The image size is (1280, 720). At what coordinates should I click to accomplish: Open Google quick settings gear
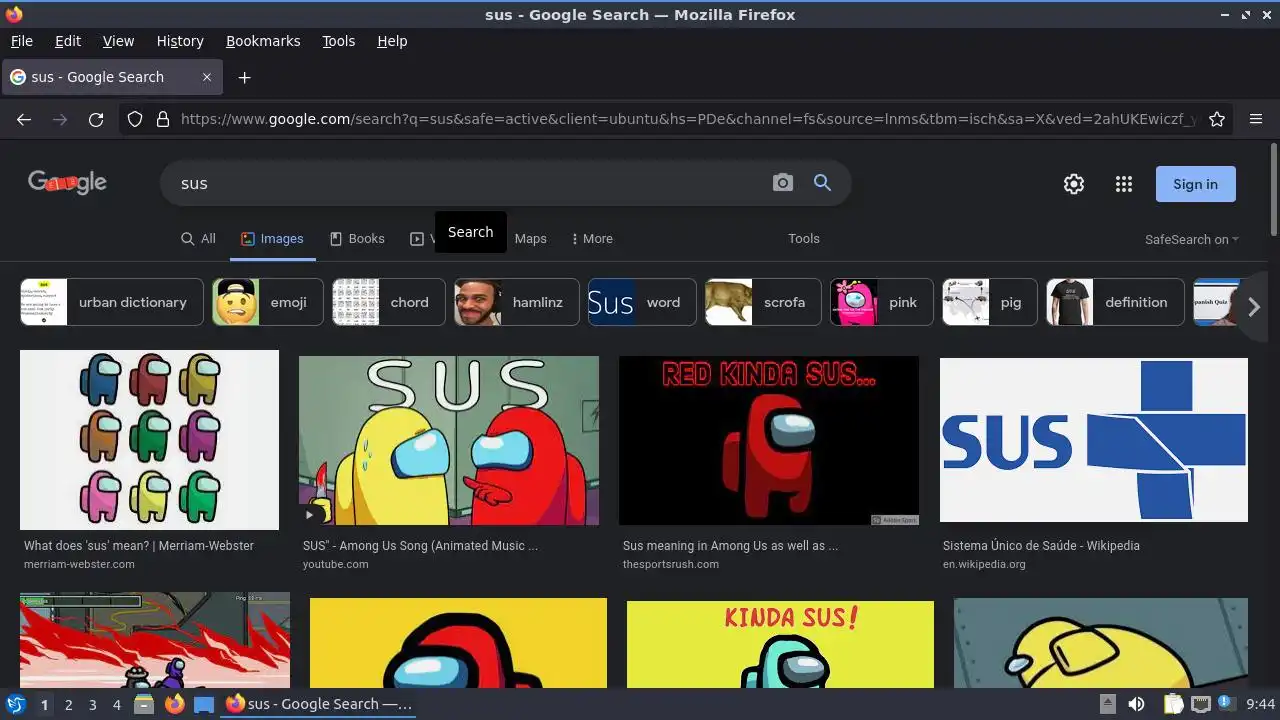coord(1074,184)
